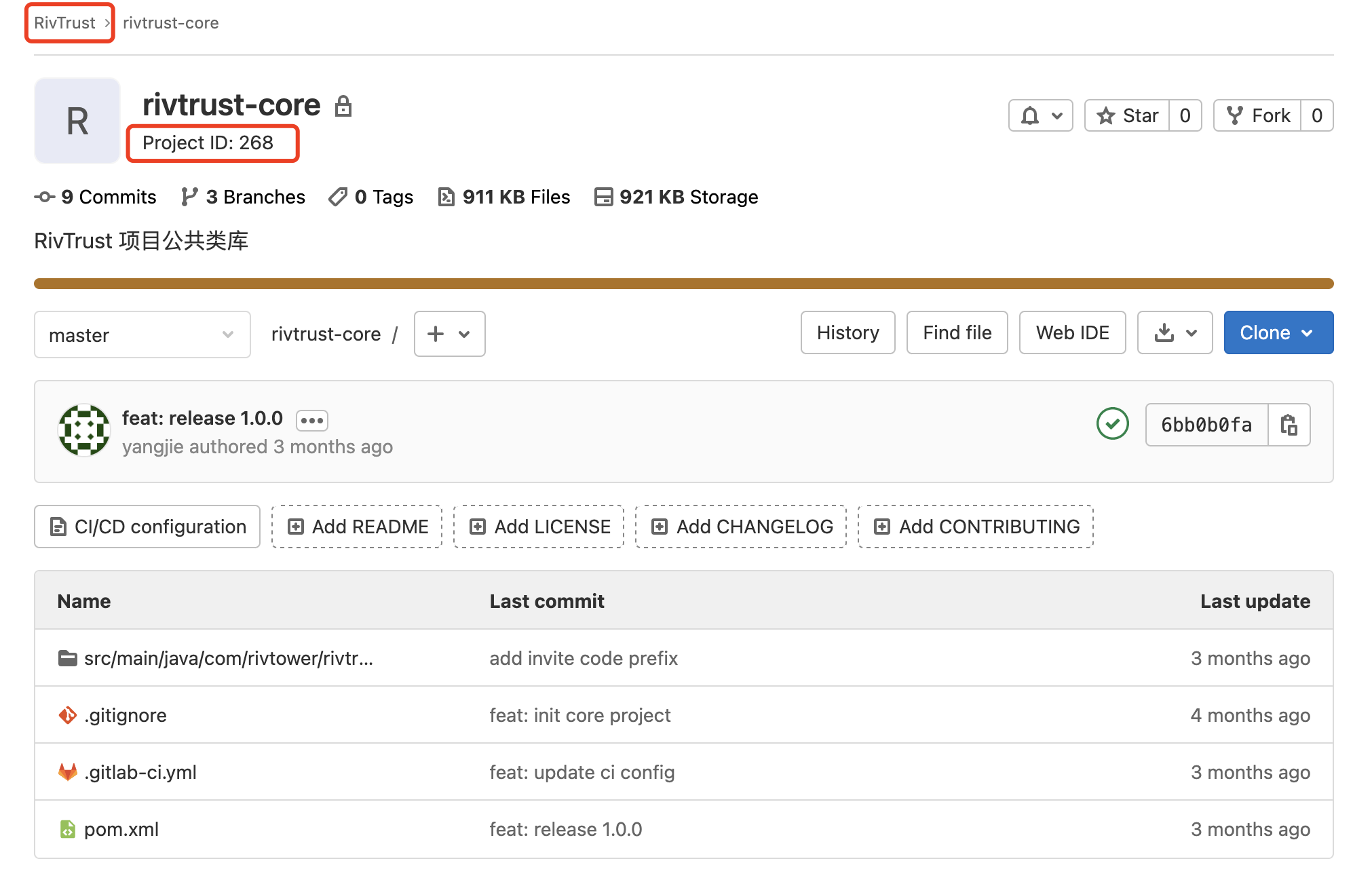The width and height of the screenshot is (1372, 878).
Task: Click the rivtrust-core breadcrumb item
Action: coord(170,22)
